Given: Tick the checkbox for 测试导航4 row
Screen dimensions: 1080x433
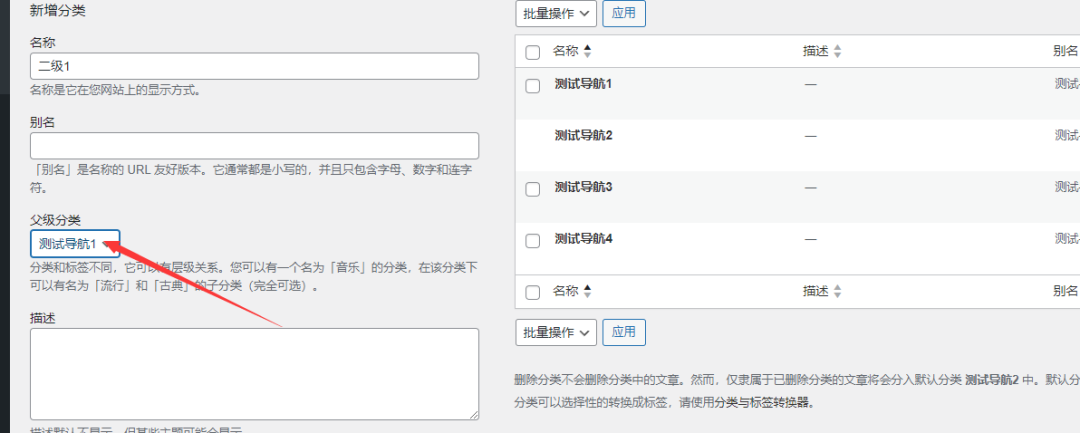Looking at the screenshot, I should tap(533, 241).
